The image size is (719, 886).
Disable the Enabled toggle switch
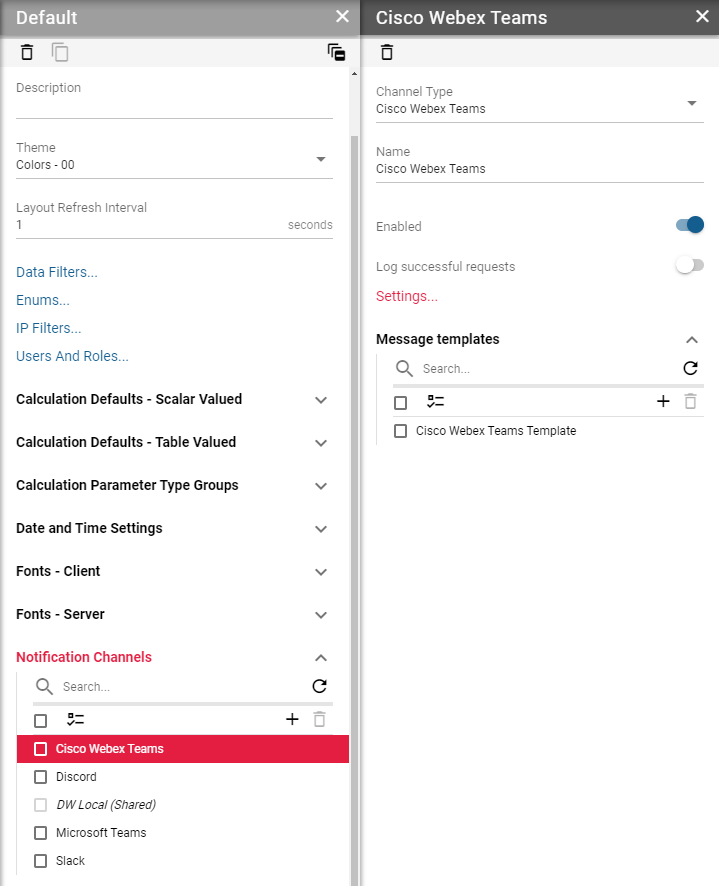pyautogui.click(x=690, y=225)
